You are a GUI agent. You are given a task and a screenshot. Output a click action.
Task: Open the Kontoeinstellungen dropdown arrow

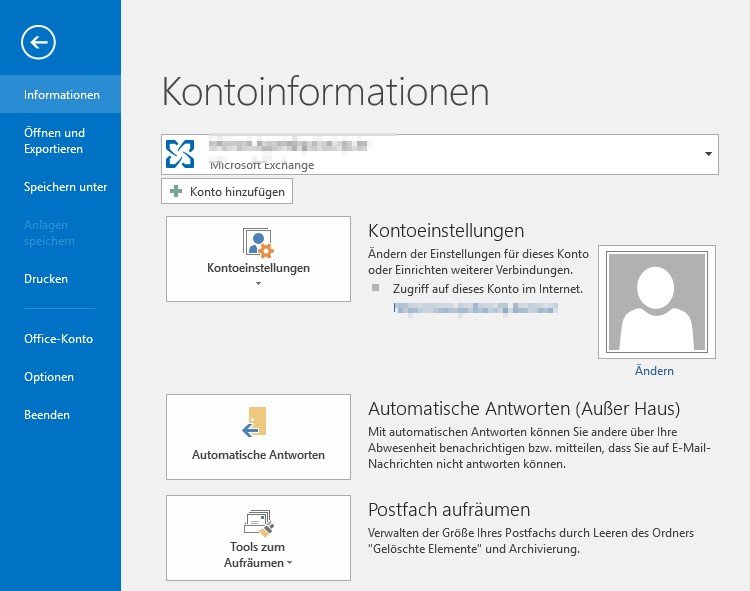258,284
